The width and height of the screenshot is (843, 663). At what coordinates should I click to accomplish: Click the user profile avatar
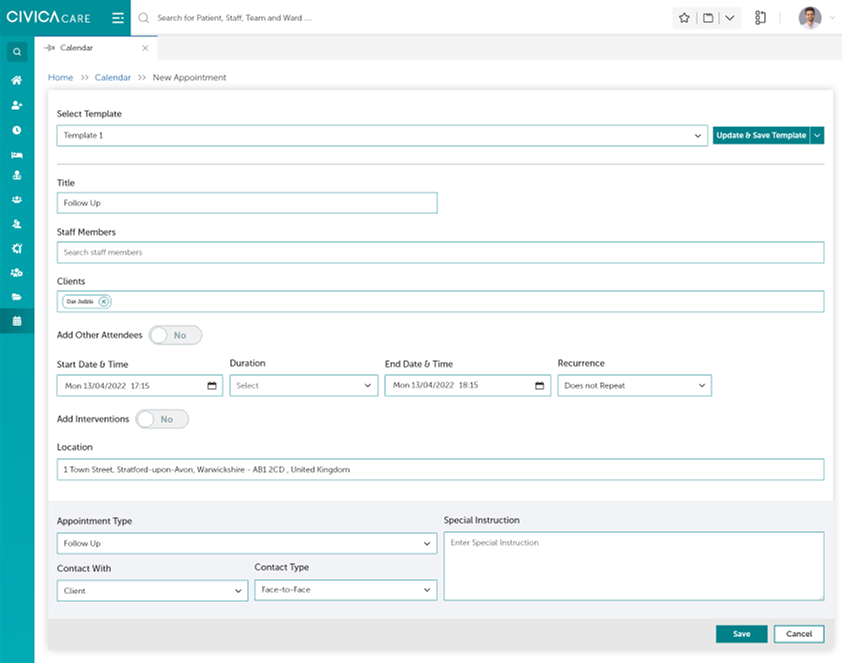click(810, 18)
